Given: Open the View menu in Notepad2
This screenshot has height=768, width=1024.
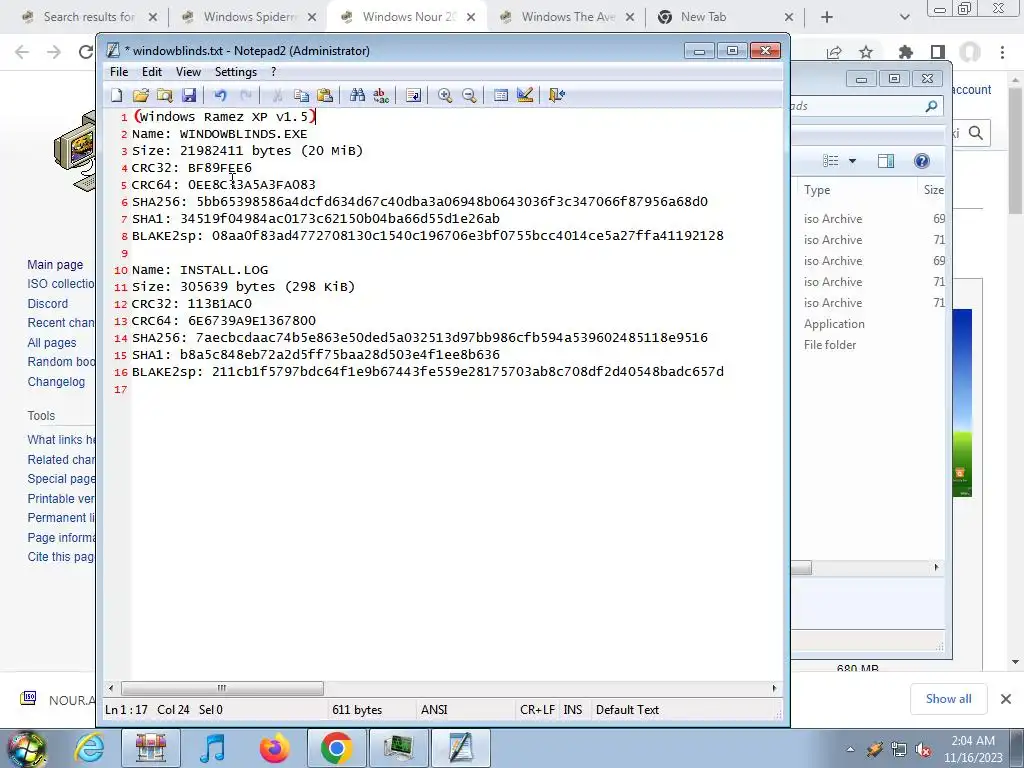Looking at the screenshot, I should click(x=188, y=72).
